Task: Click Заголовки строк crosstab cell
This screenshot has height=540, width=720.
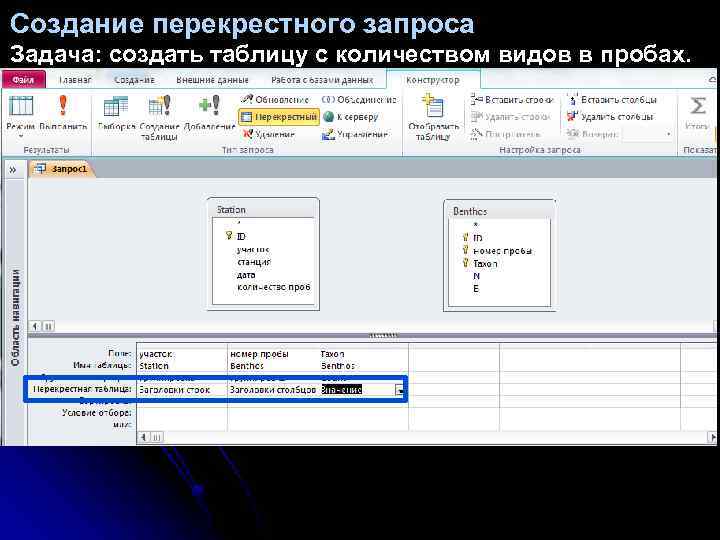Action: [x=182, y=389]
